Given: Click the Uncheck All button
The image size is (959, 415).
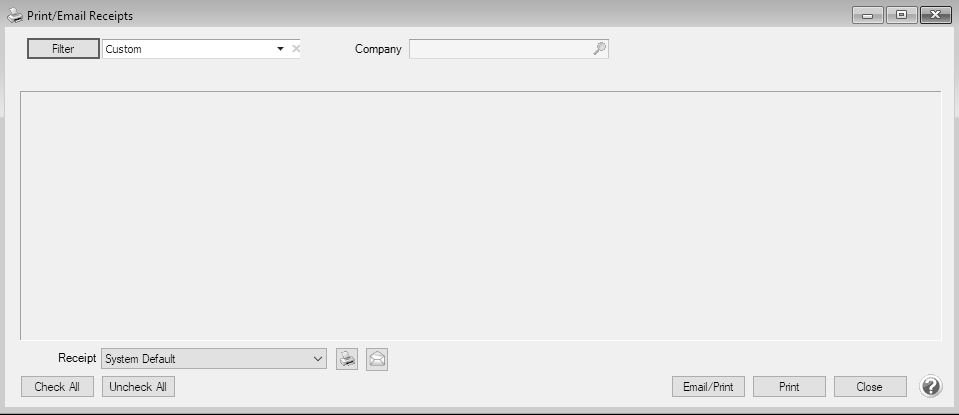Looking at the screenshot, I should [x=138, y=387].
